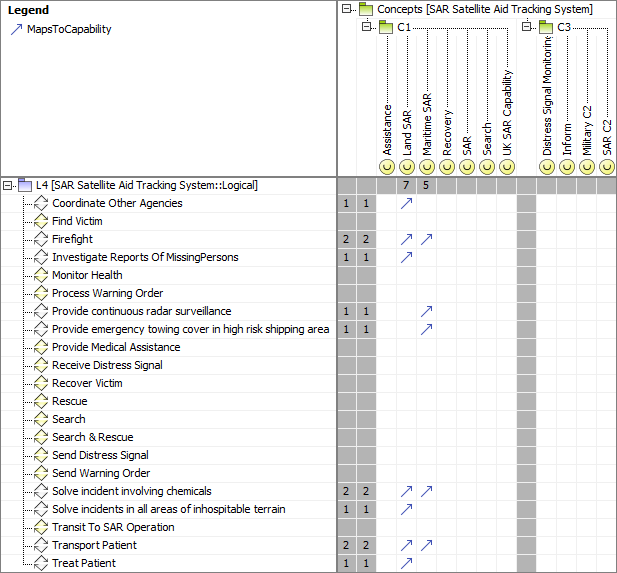The image size is (617, 573).
Task: Click the Coordinate Other Agencies activity icon
Action: point(41,203)
